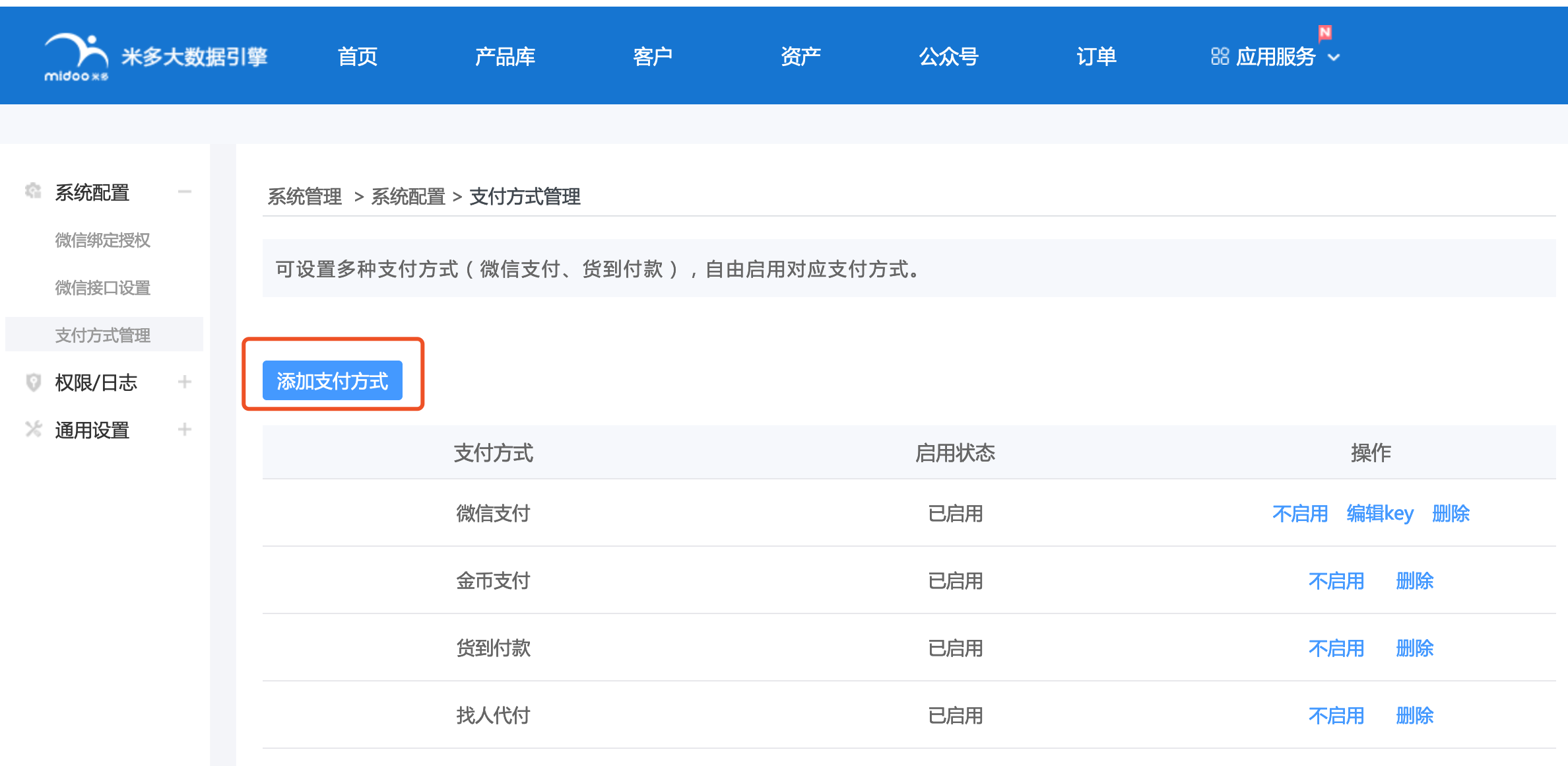Click the tools icon beside 通用设置
The height and width of the screenshot is (766, 1568).
[33, 429]
